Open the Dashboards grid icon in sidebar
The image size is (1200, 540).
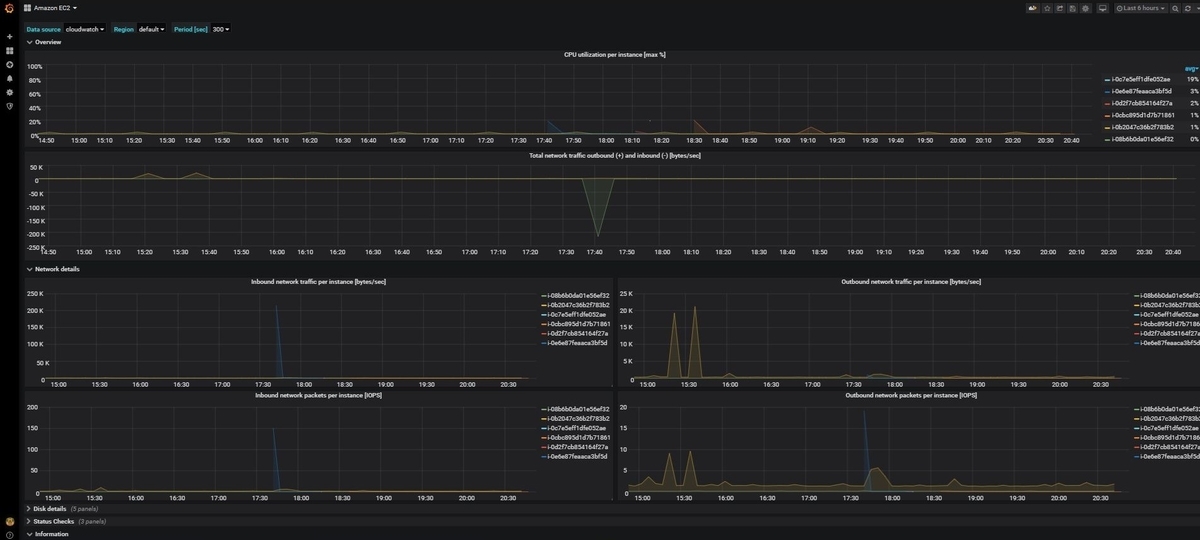(9, 50)
